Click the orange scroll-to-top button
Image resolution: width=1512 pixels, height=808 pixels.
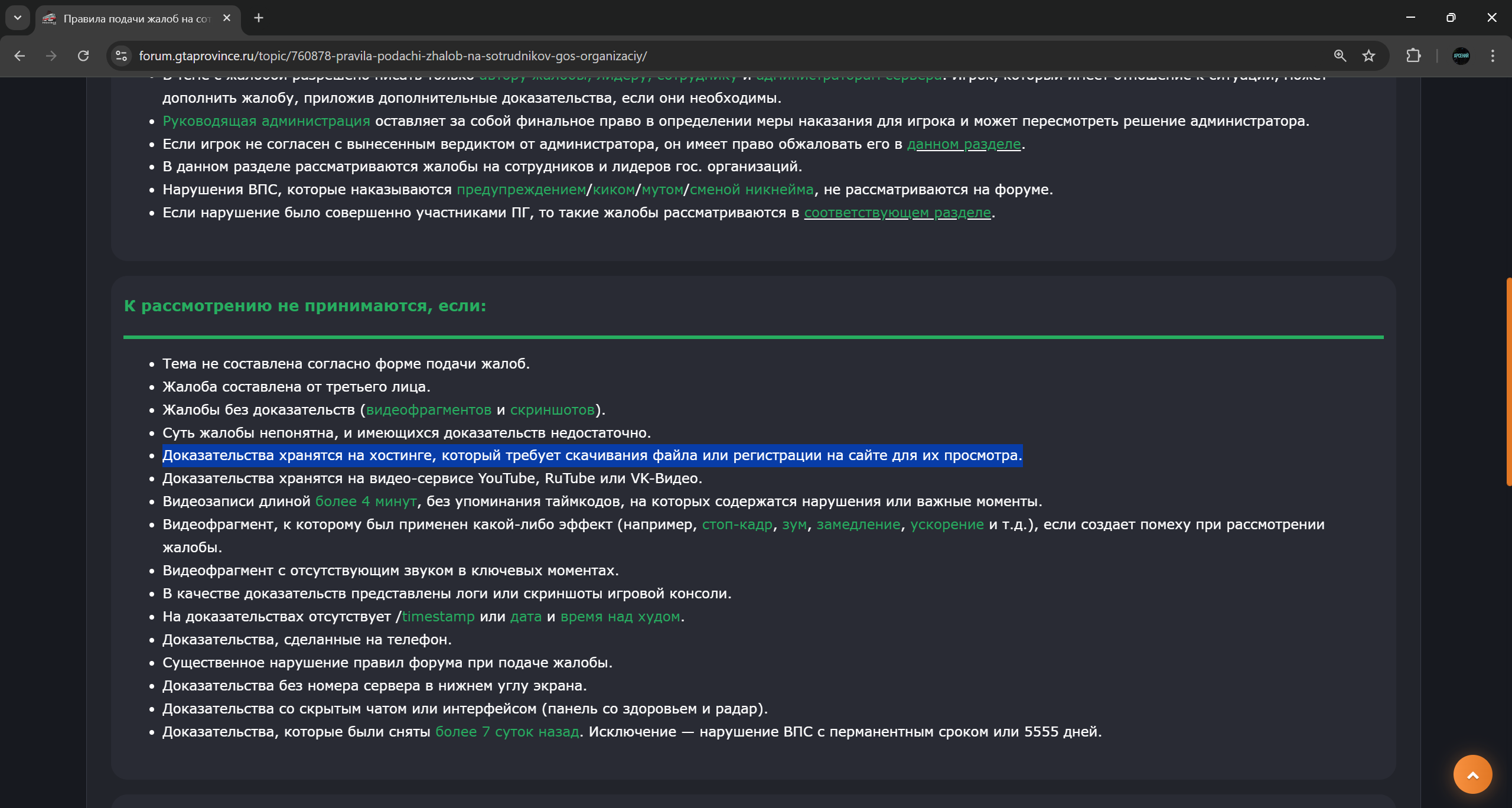[x=1472, y=774]
